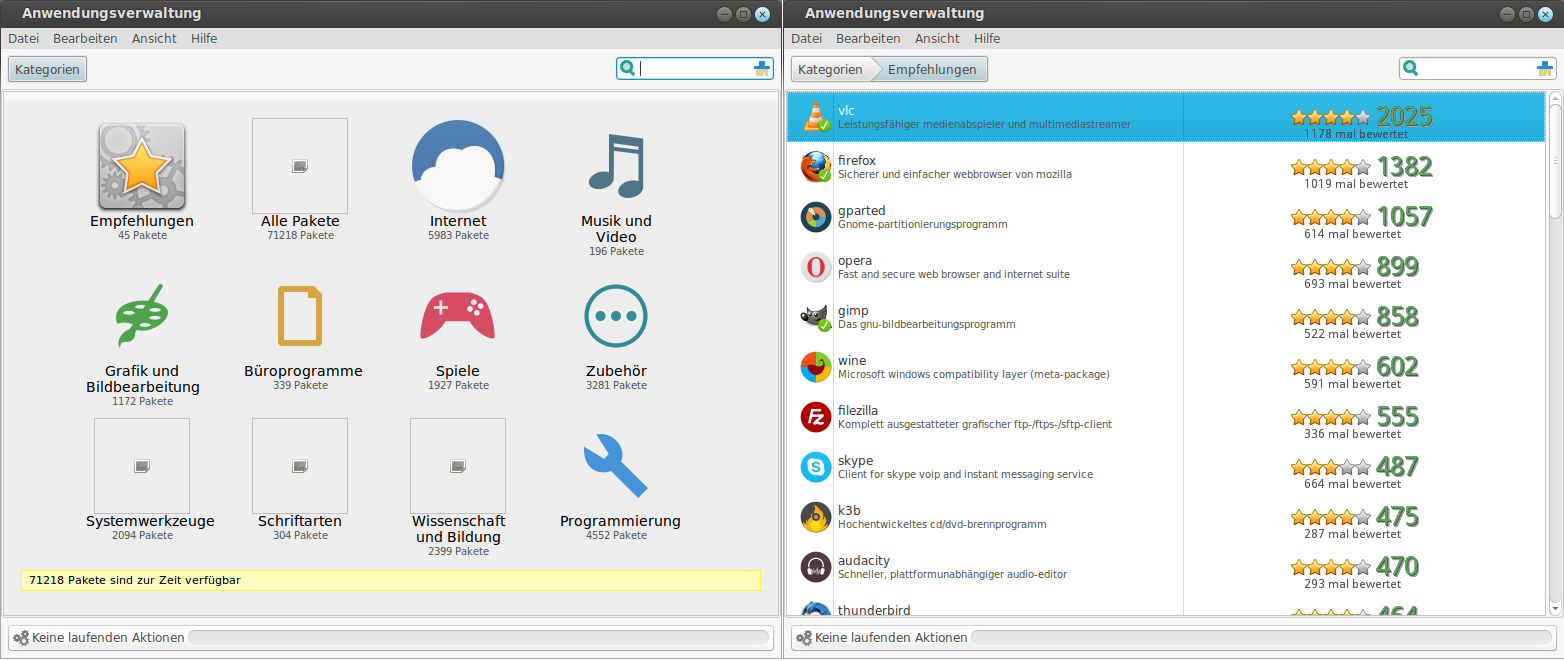Open the Zubehör three-dots icon
Image resolution: width=1564 pixels, height=661 pixels.
pyautogui.click(x=616, y=316)
